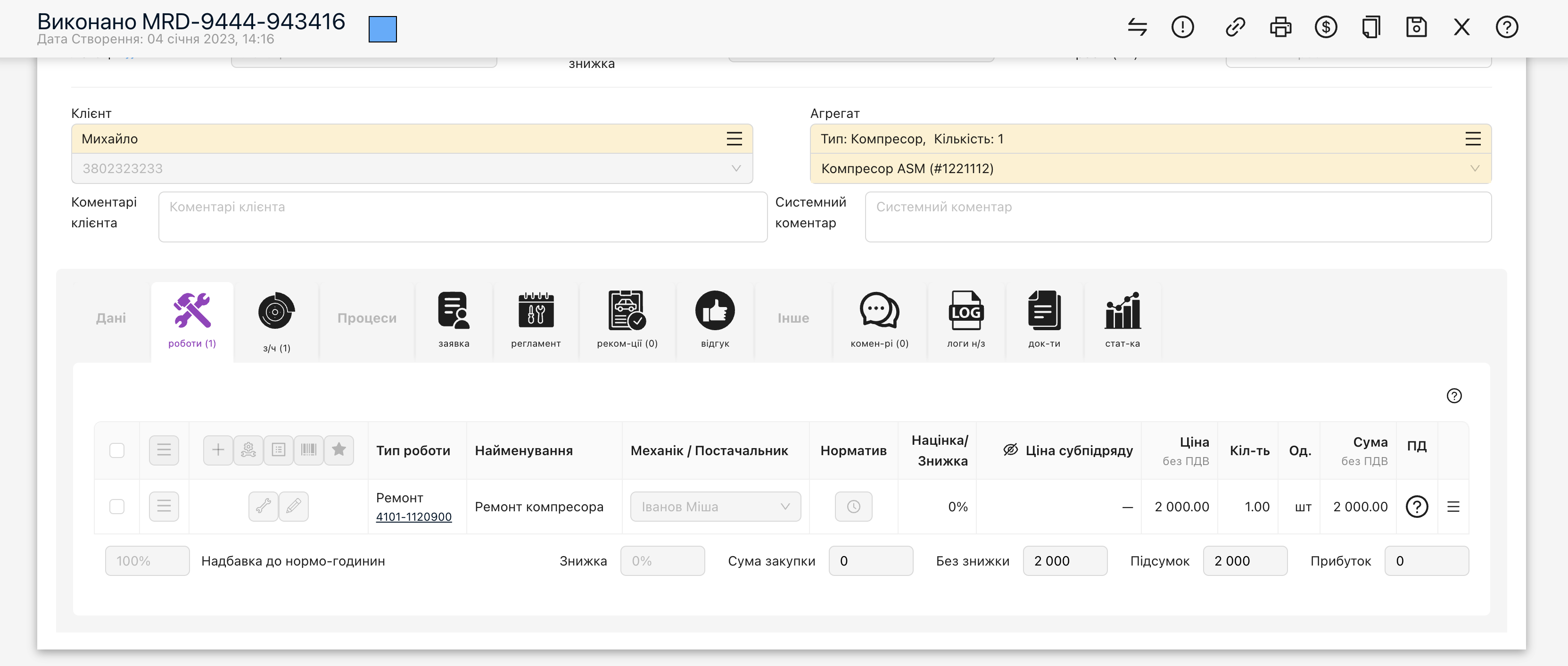Expand phone number 3802323233 dropdown
The image size is (1568, 666).
point(736,169)
